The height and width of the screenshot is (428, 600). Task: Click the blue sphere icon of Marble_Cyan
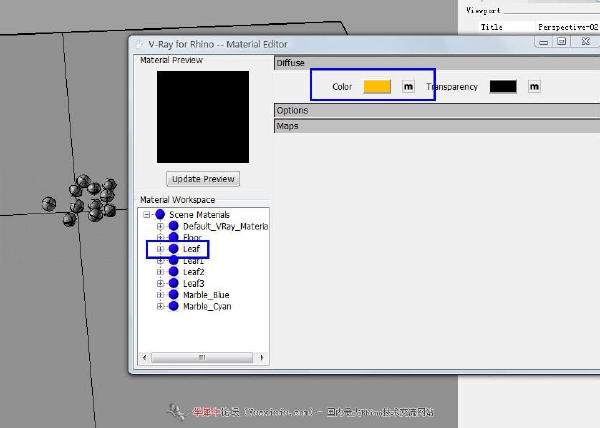[173, 307]
